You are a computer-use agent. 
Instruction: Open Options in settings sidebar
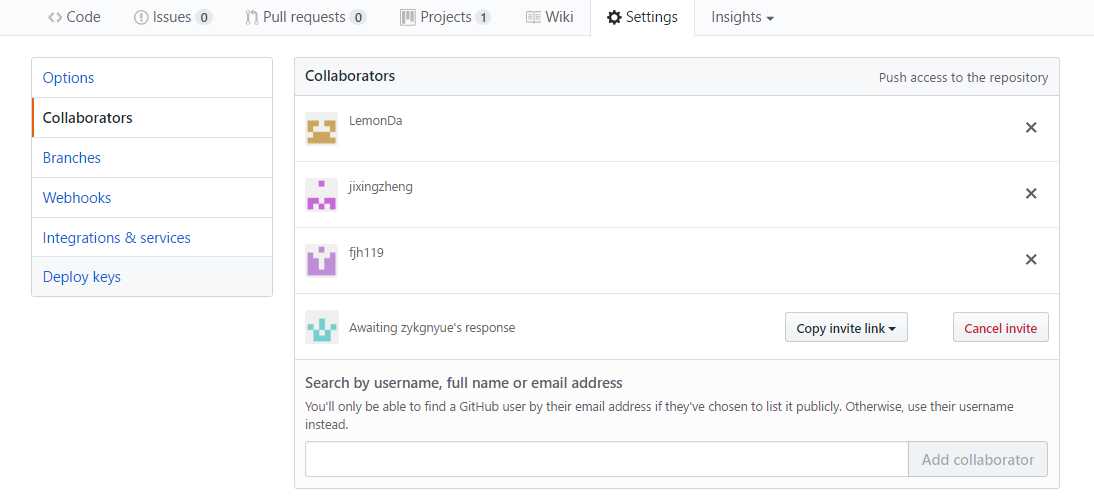pyautogui.click(x=152, y=77)
